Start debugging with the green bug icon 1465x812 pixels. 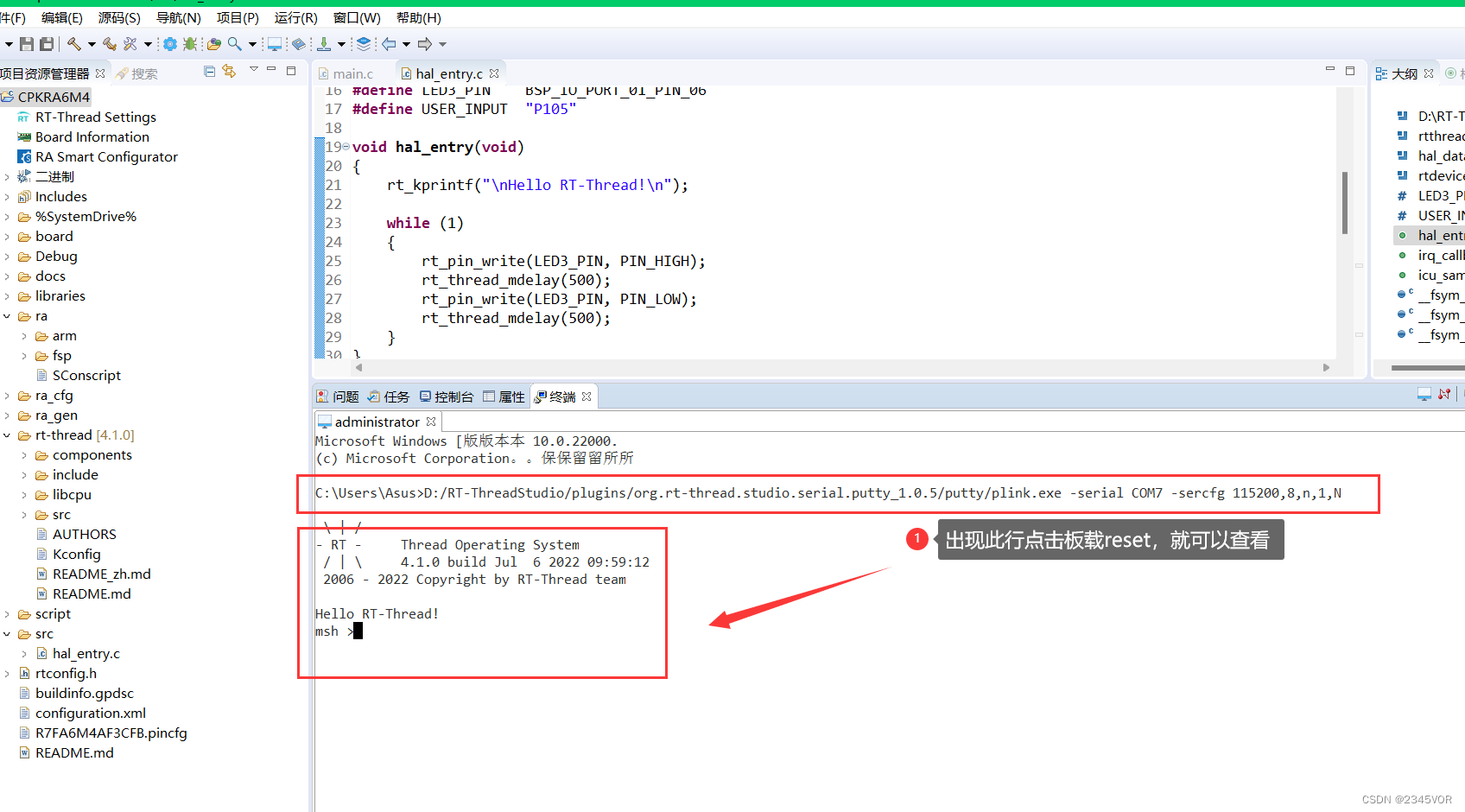pos(190,44)
